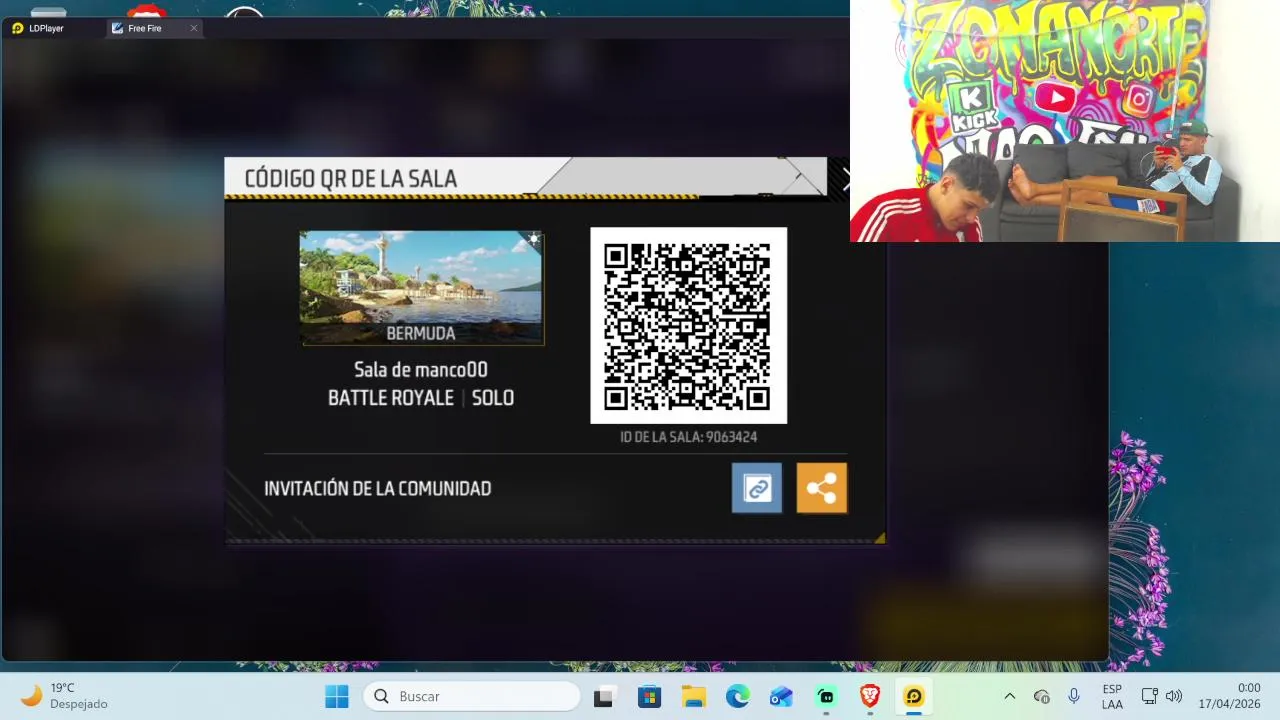The width and height of the screenshot is (1280, 720).
Task: Change the ESP LAA input language
Action: coord(1112,696)
